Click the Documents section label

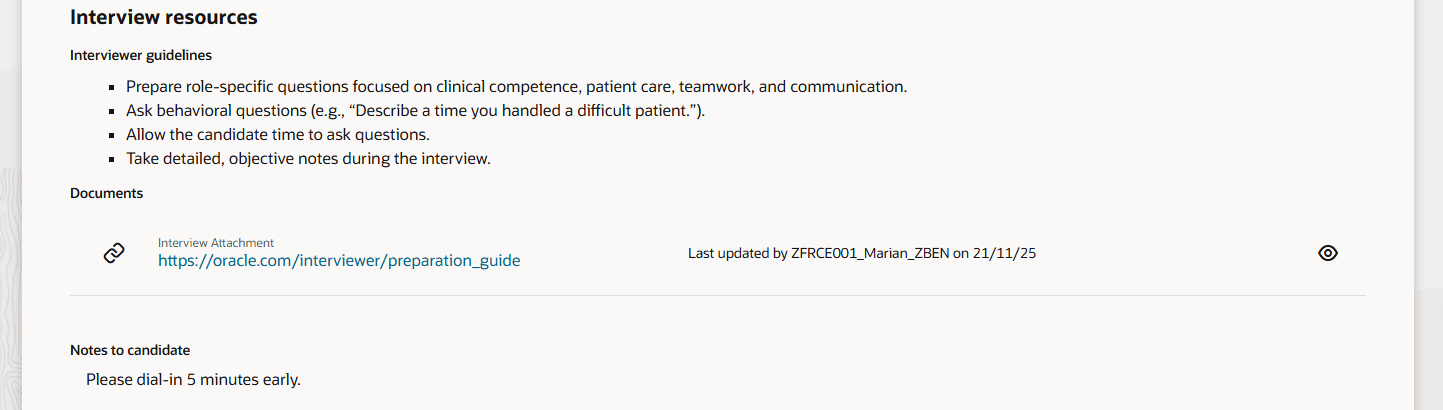pyautogui.click(x=107, y=194)
